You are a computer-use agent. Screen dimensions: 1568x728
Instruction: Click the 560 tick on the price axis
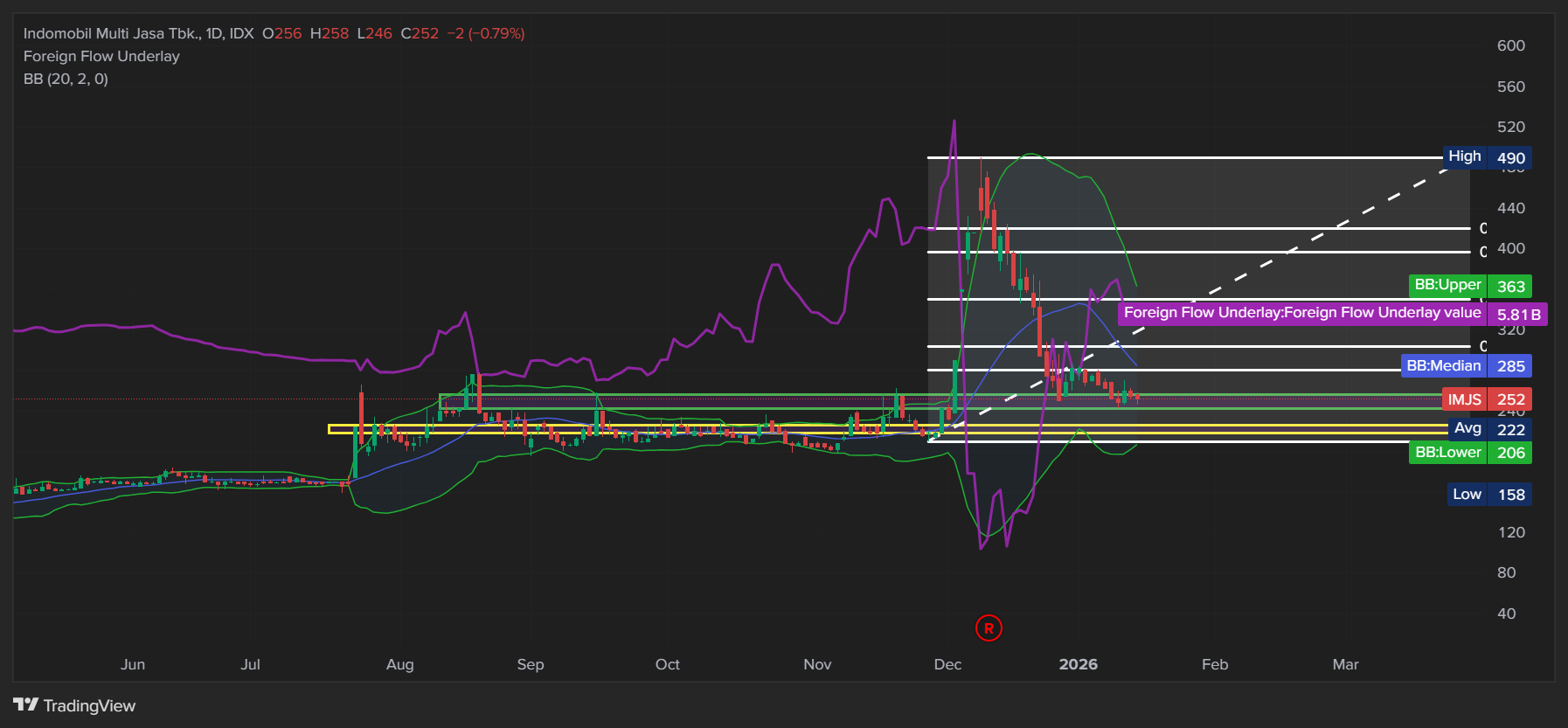tap(1511, 87)
